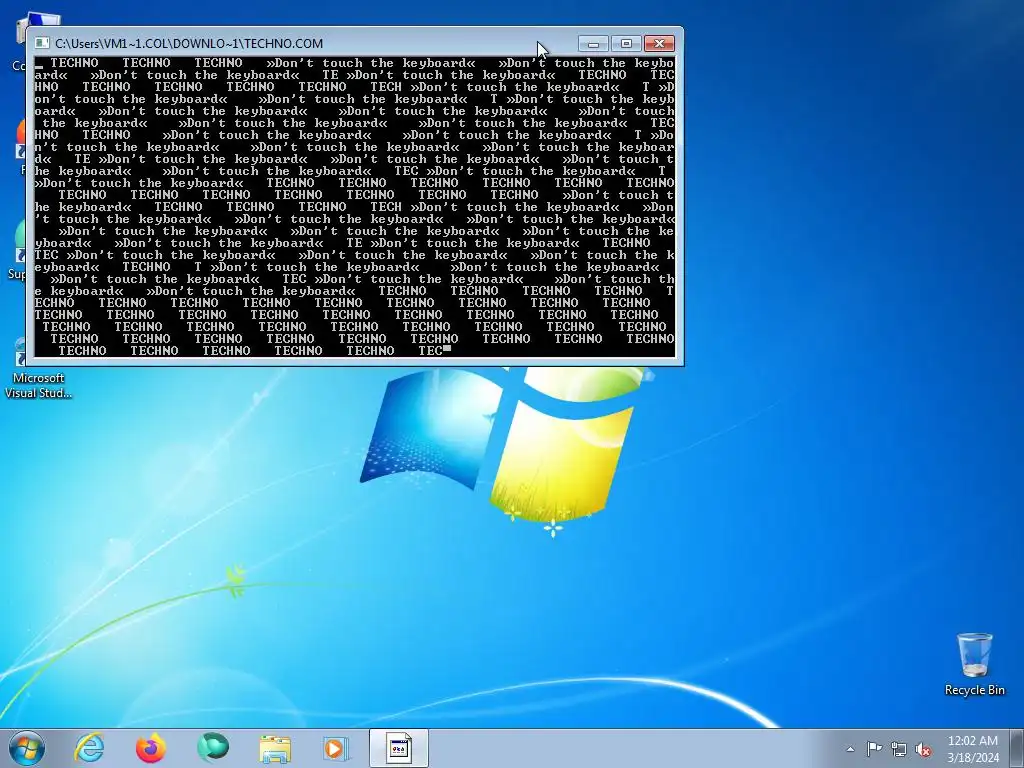Maximize the TECHNO.COM console window
The image size is (1024, 768).
626,44
